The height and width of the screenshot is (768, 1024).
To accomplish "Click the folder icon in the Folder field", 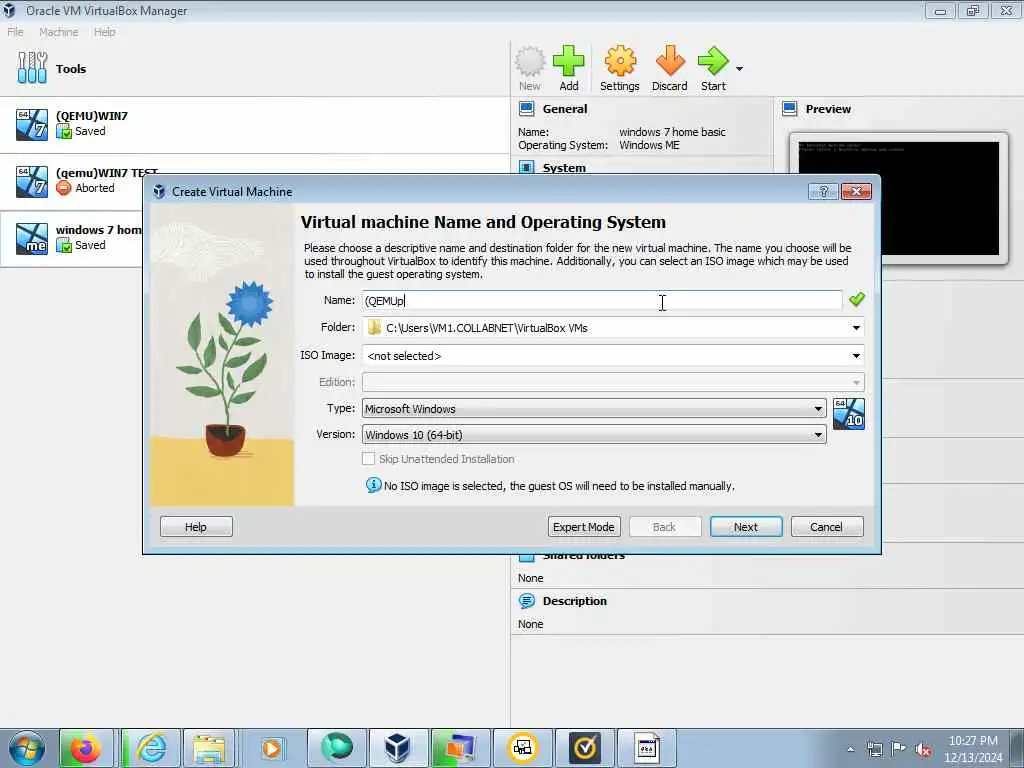I will pos(374,327).
